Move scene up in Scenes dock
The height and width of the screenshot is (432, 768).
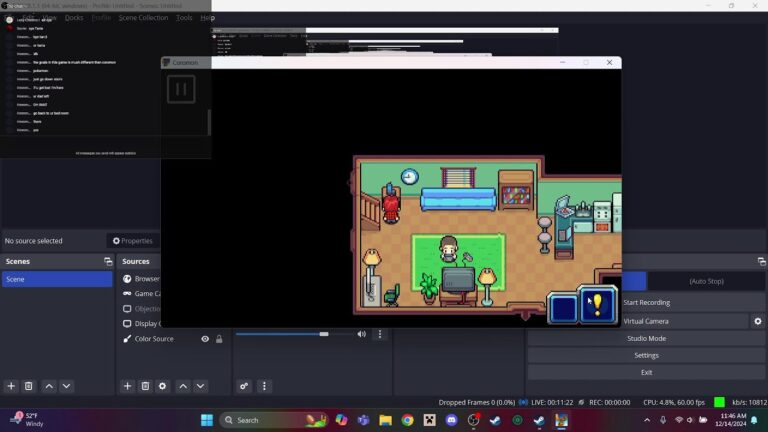(x=49, y=386)
